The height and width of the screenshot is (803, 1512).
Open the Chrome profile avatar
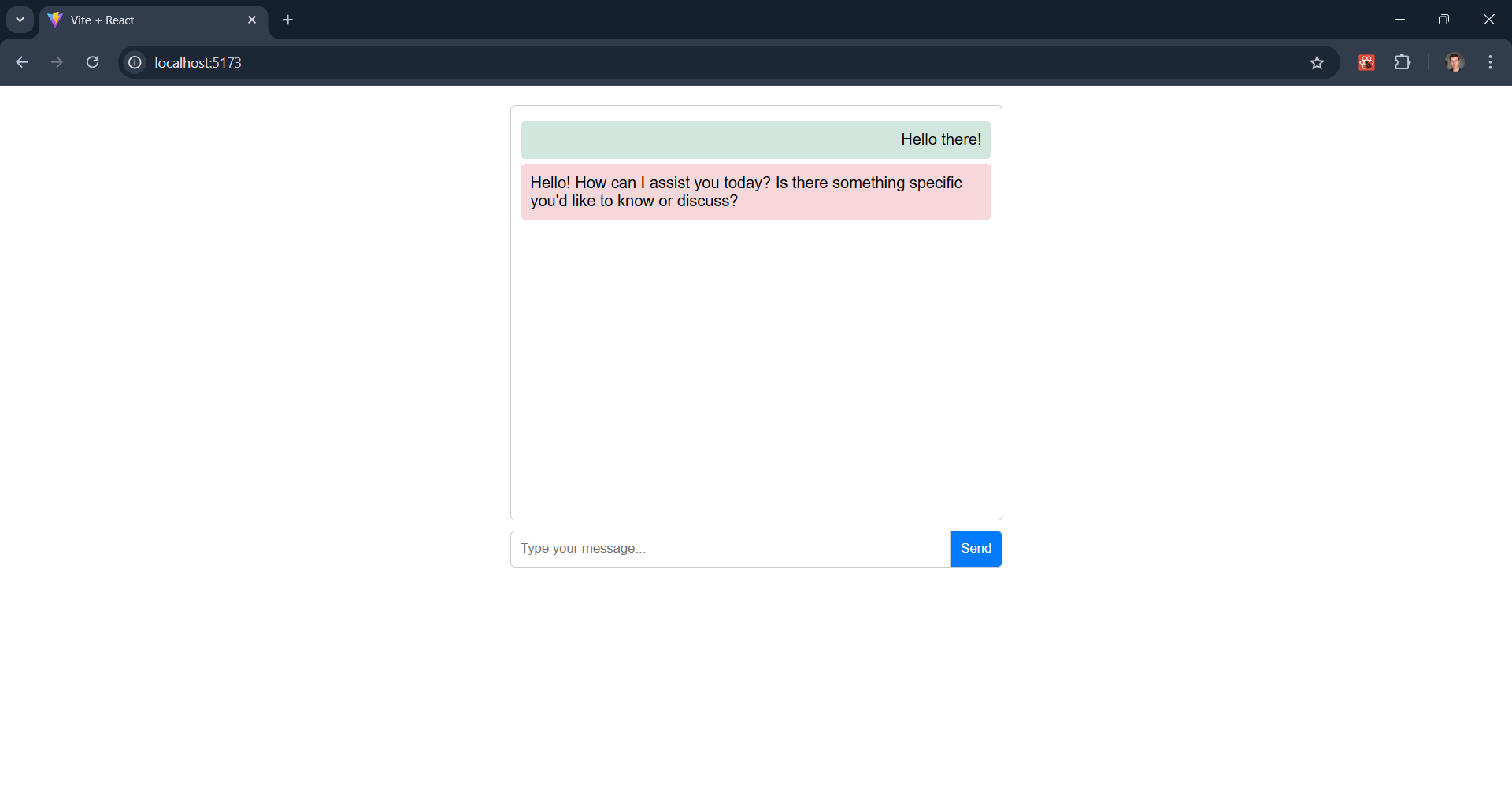tap(1455, 62)
